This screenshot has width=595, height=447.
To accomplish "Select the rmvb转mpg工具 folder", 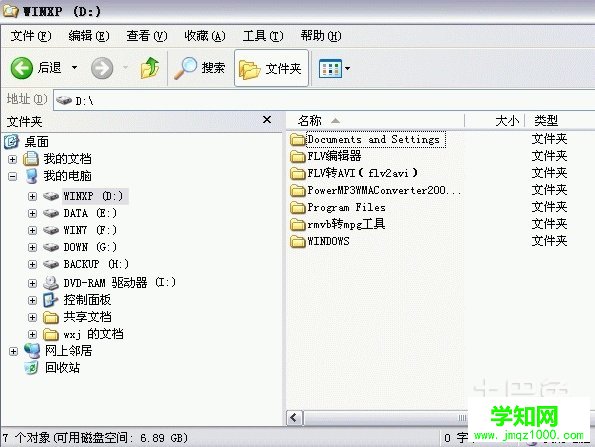I will coord(346,224).
